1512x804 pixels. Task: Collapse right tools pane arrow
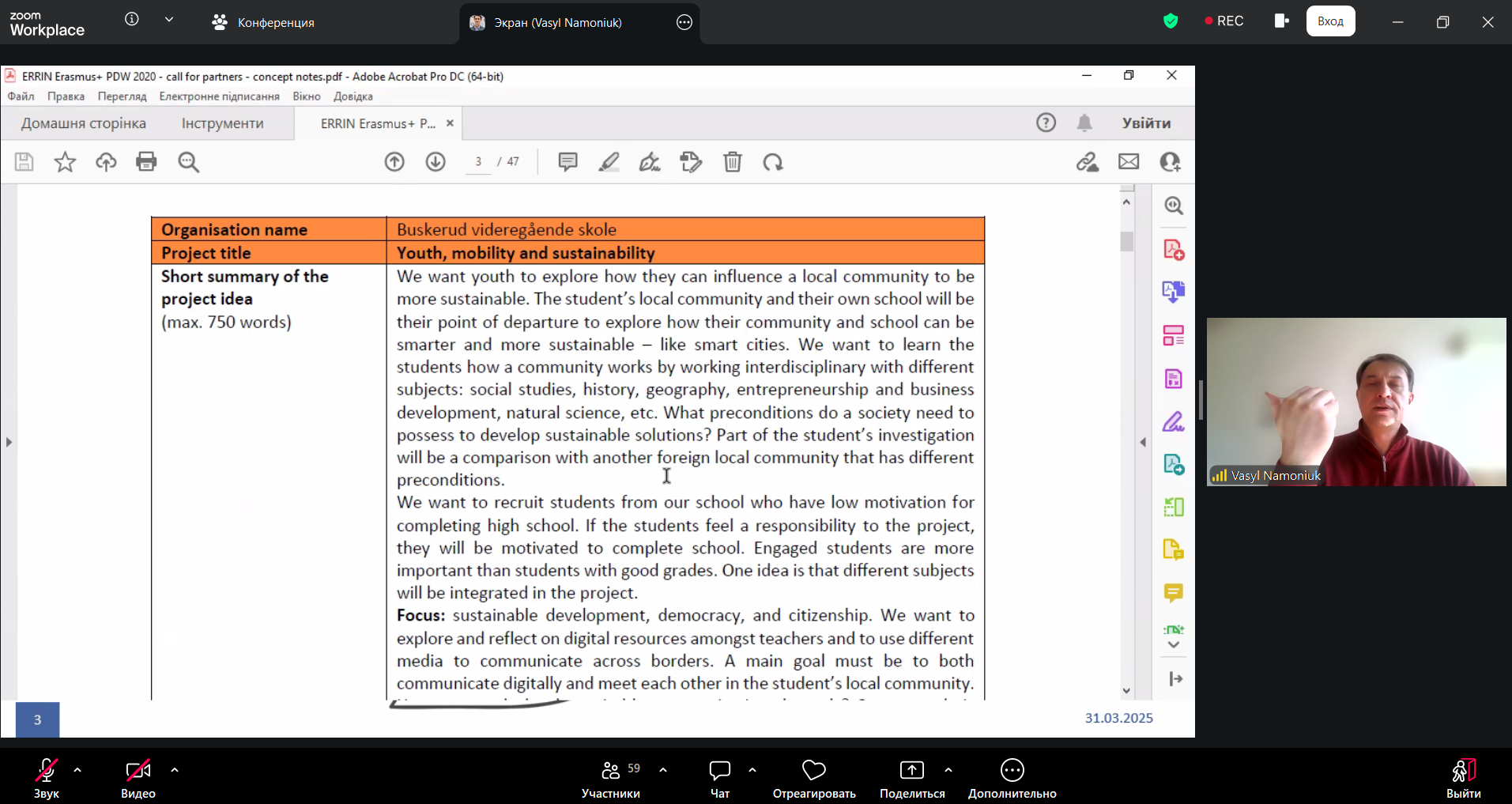pyautogui.click(x=1143, y=442)
